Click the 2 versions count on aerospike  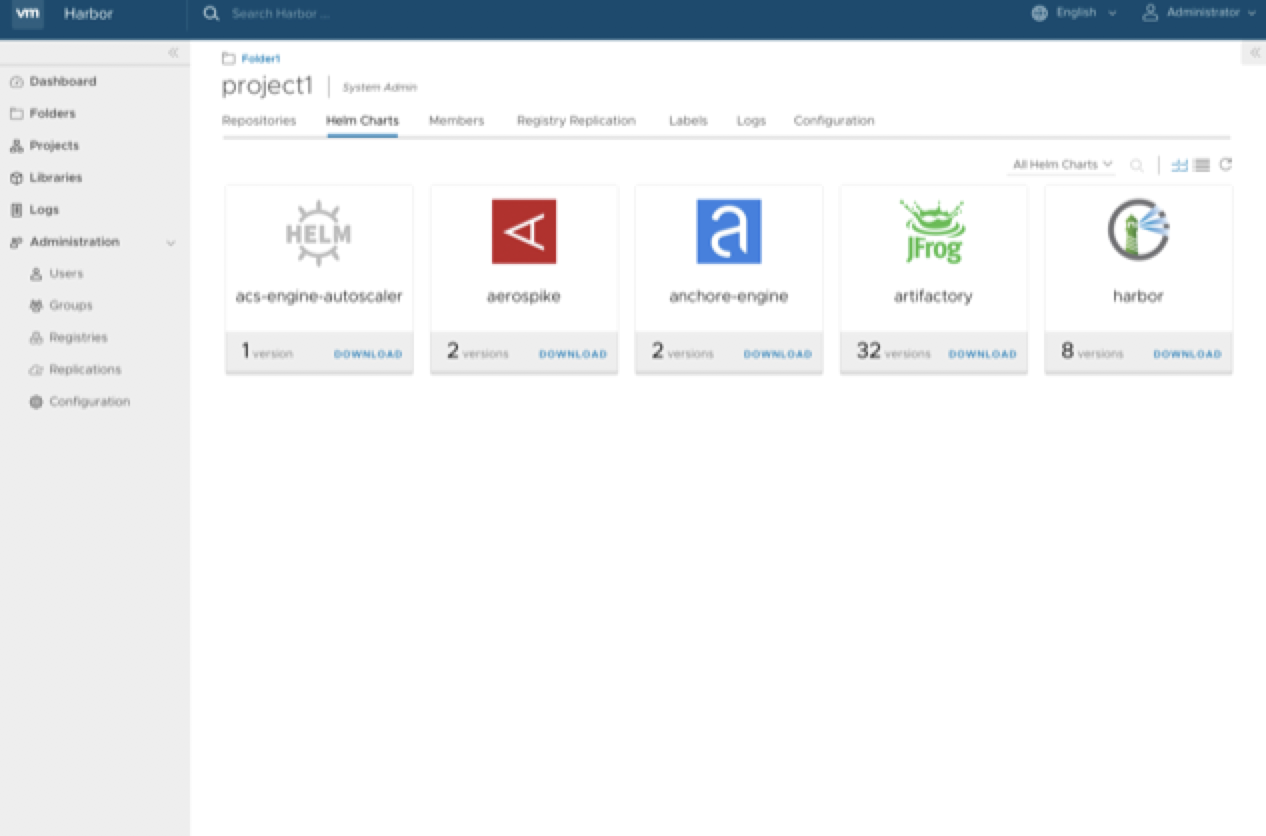477,352
